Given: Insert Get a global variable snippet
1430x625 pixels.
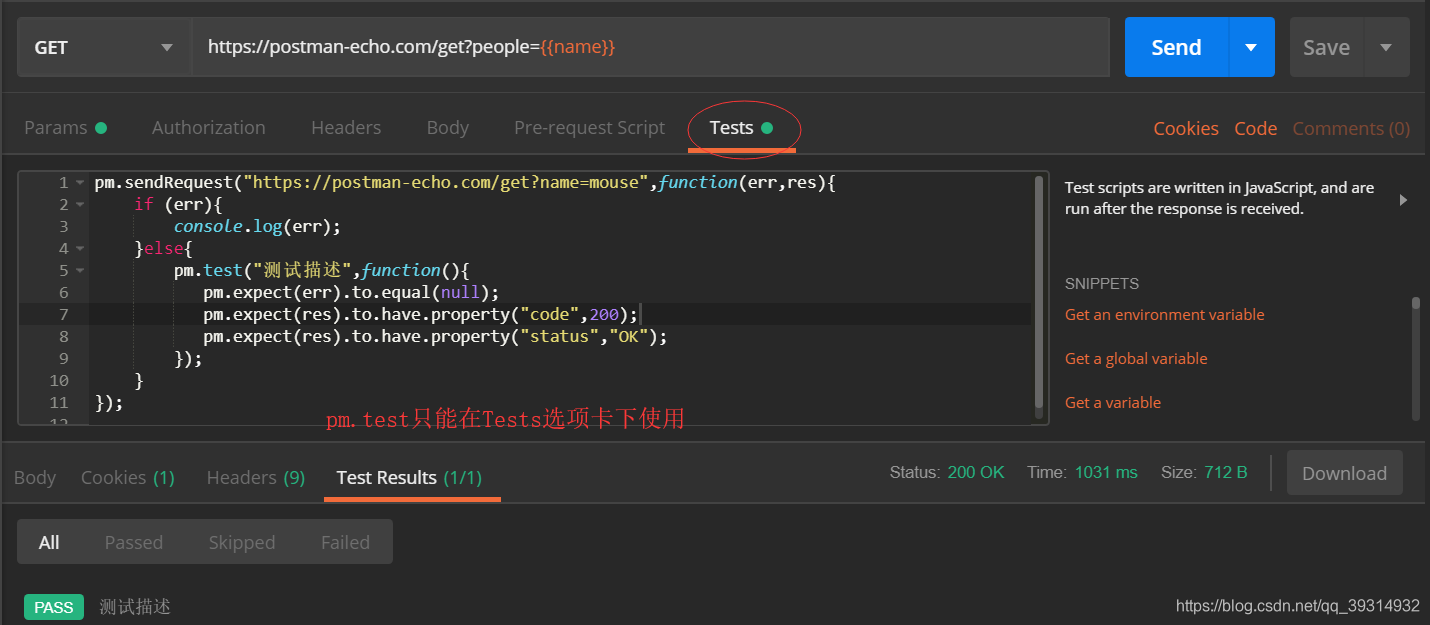Looking at the screenshot, I should click(1136, 358).
